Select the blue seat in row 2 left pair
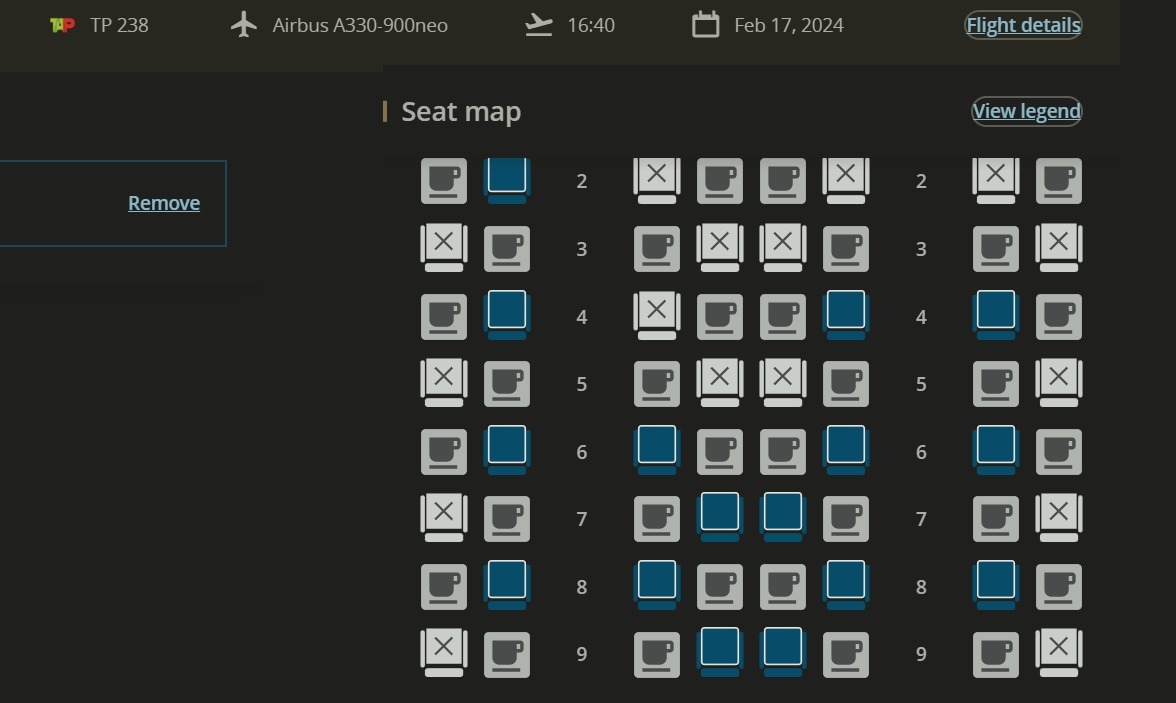Viewport: 1176px width, 703px height. [x=506, y=178]
